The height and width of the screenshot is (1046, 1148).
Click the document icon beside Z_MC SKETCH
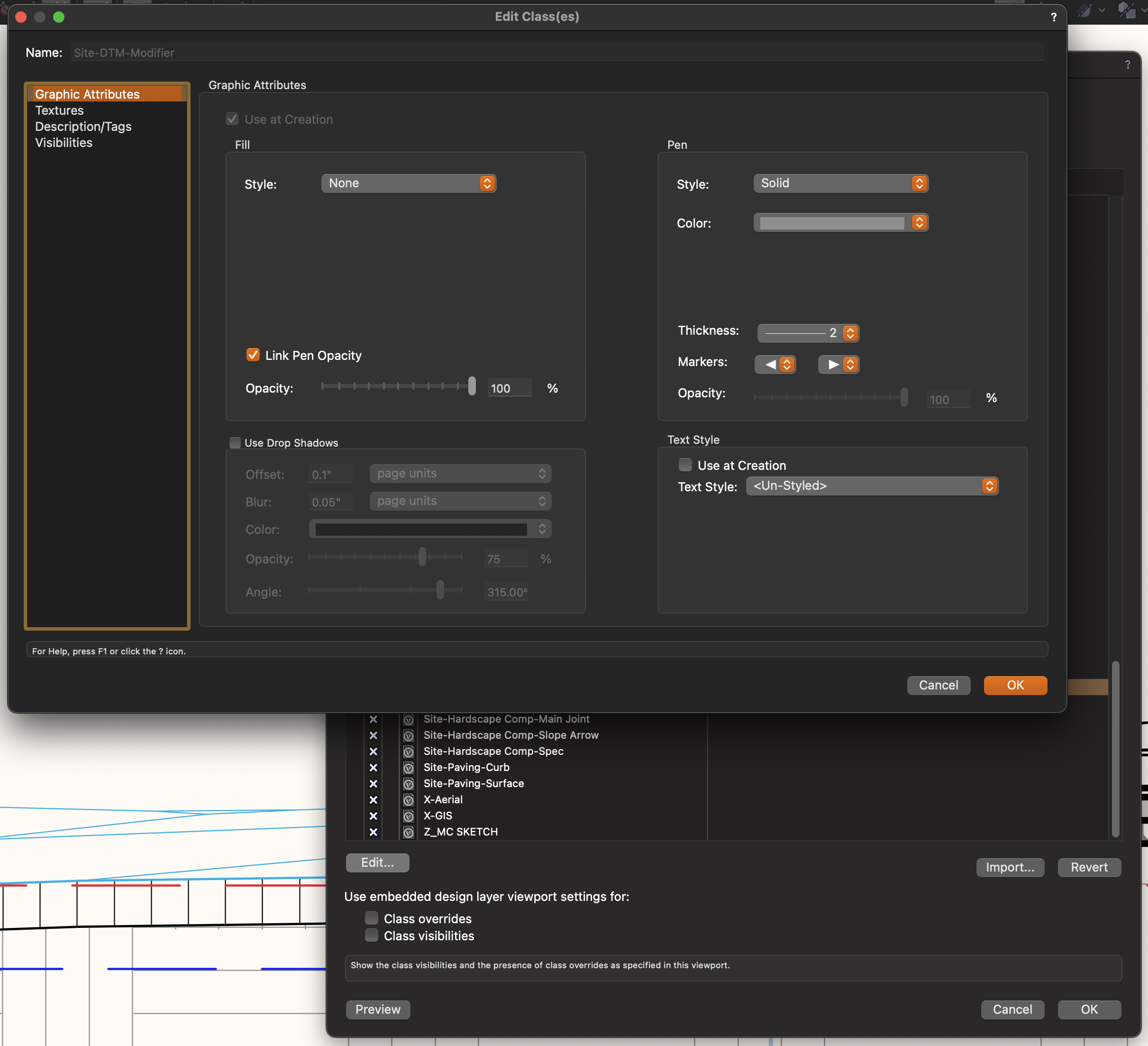point(408,832)
